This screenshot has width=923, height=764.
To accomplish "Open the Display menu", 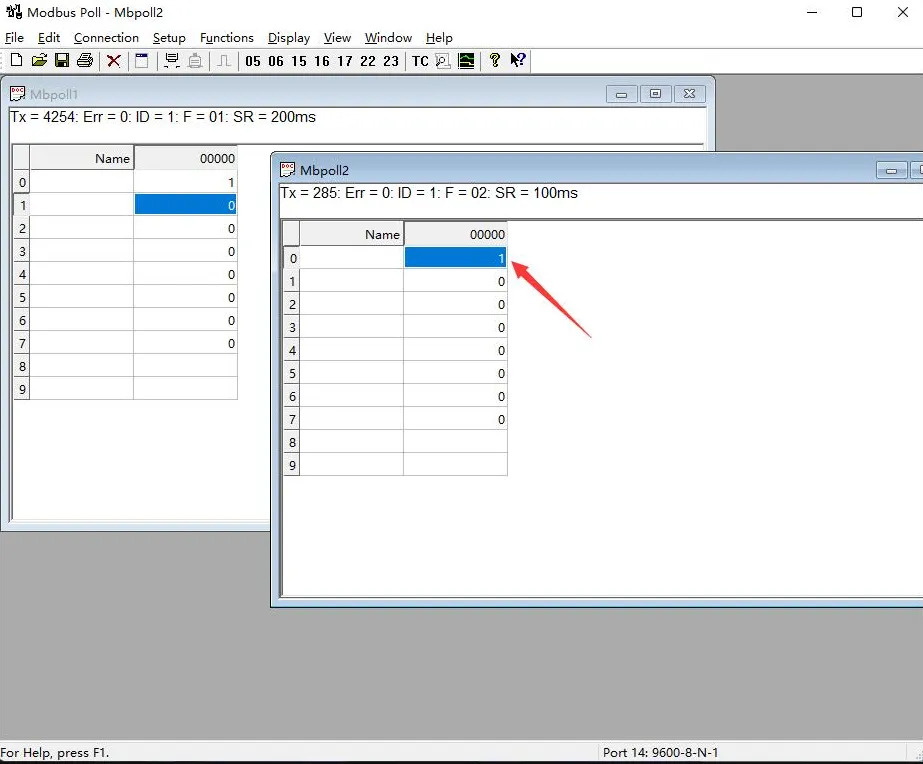I will (x=289, y=38).
